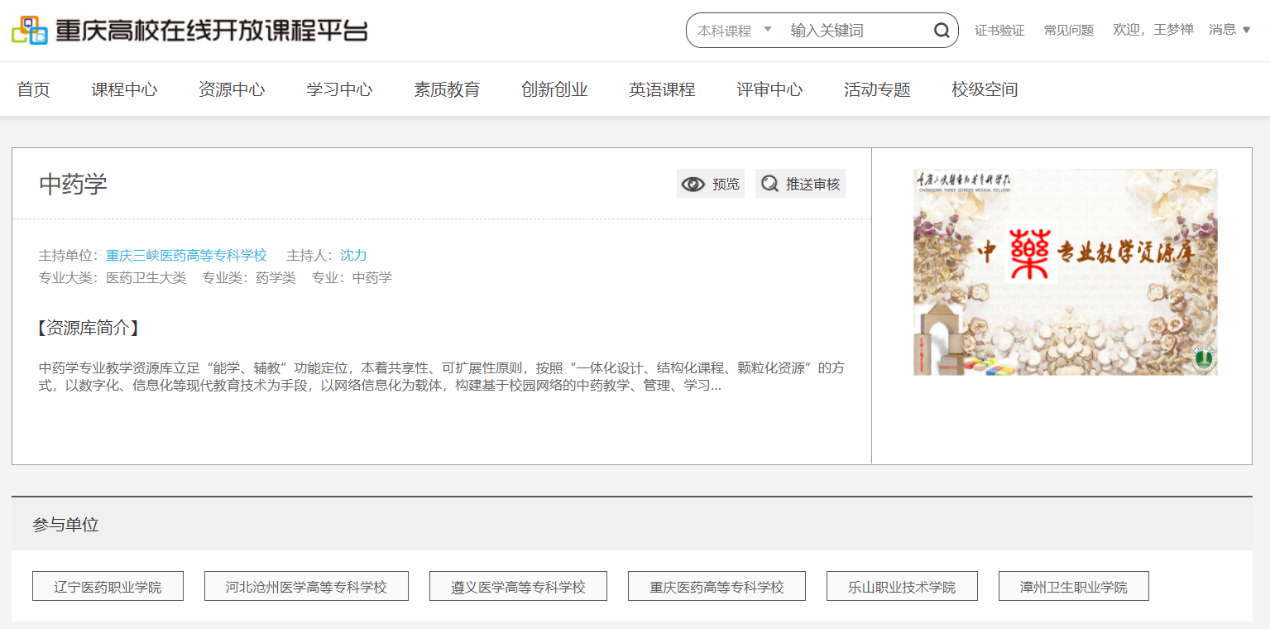Click the push-for-review magnifier icon
Screen dimensions: 1270x629
[770, 184]
